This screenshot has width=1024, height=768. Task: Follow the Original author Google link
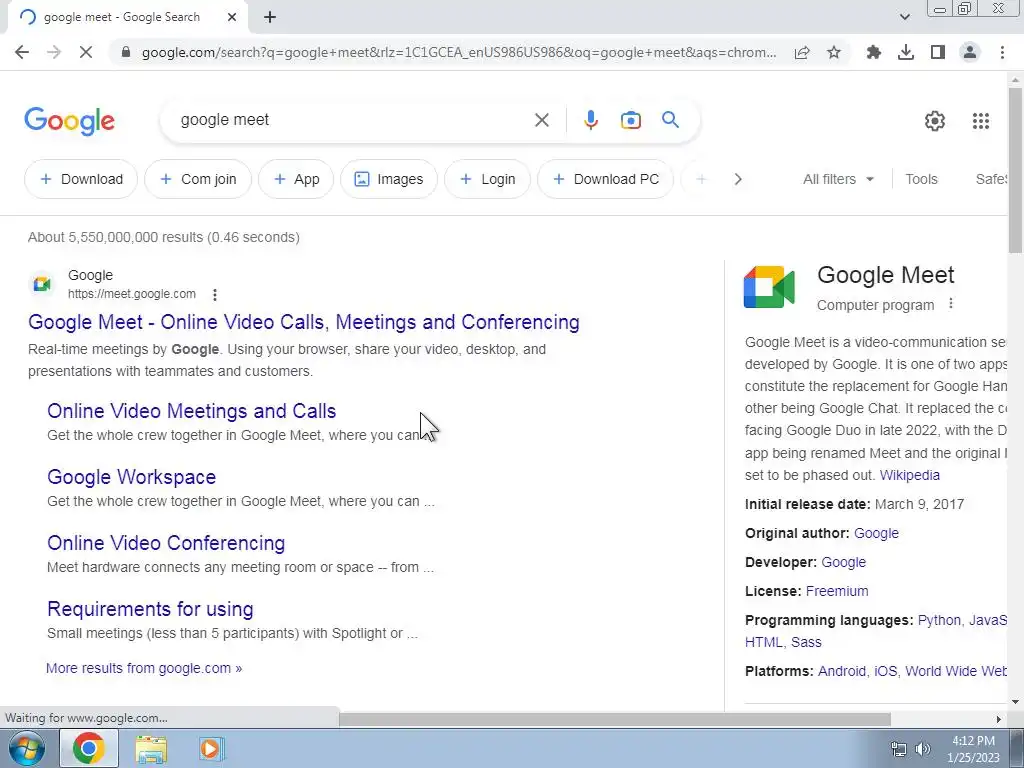(876, 533)
